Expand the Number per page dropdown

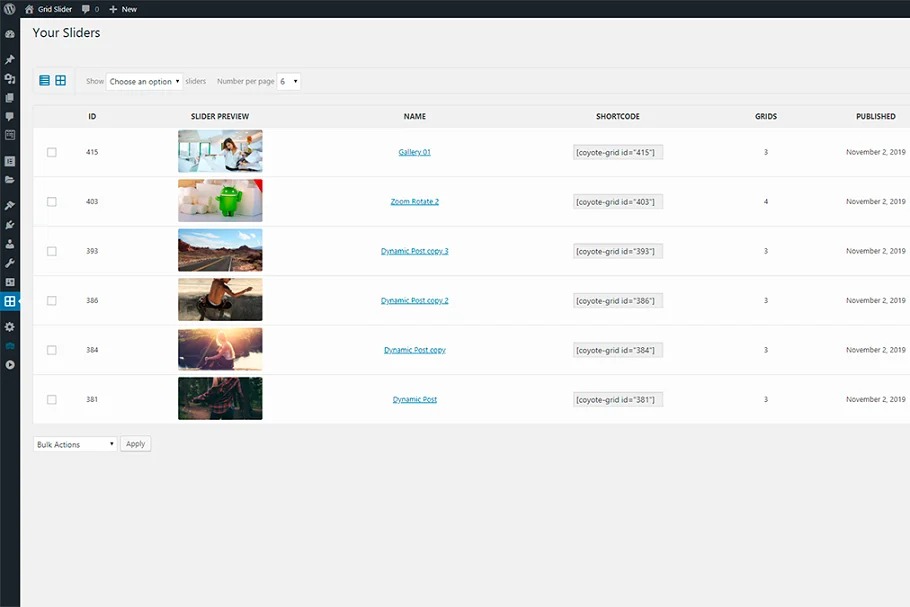click(288, 81)
